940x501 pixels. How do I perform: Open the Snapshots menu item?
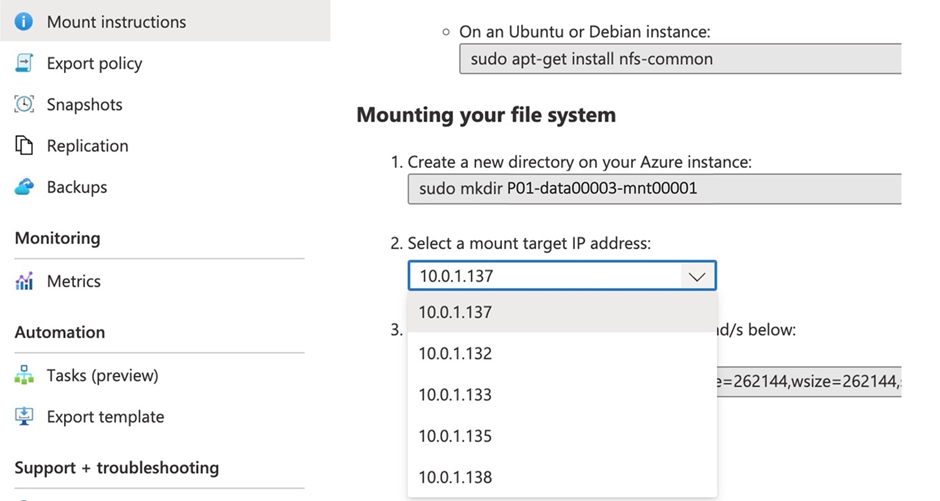(x=85, y=104)
